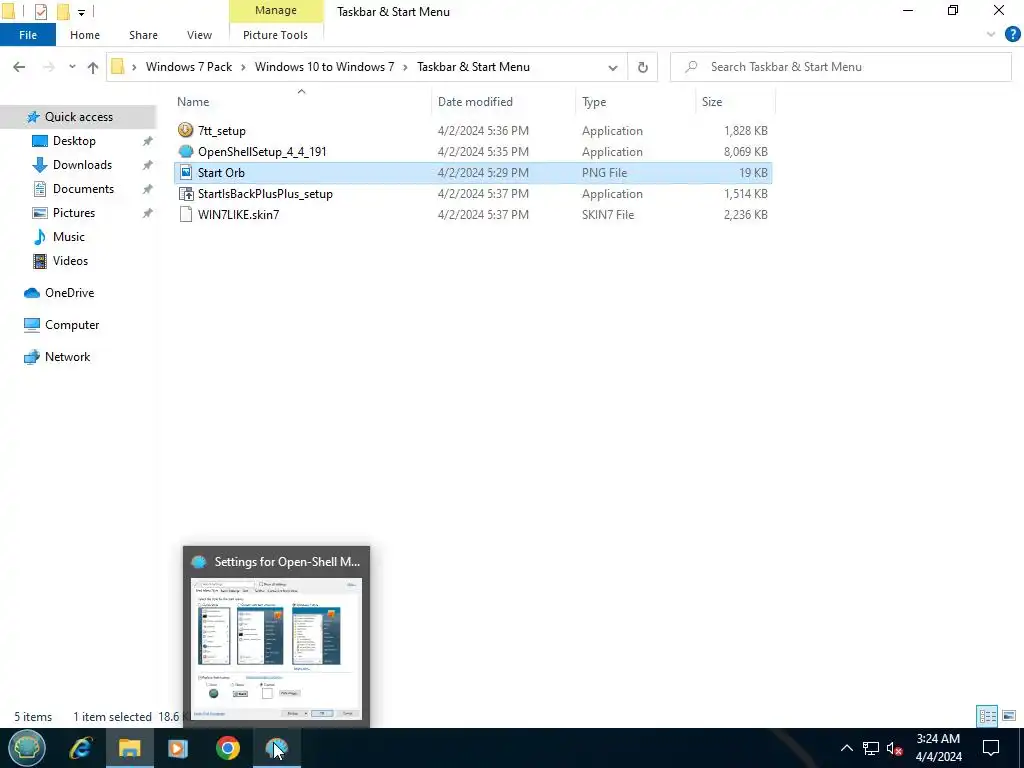
Task: Open the address bar history dropdown
Action: click(x=613, y=67)
